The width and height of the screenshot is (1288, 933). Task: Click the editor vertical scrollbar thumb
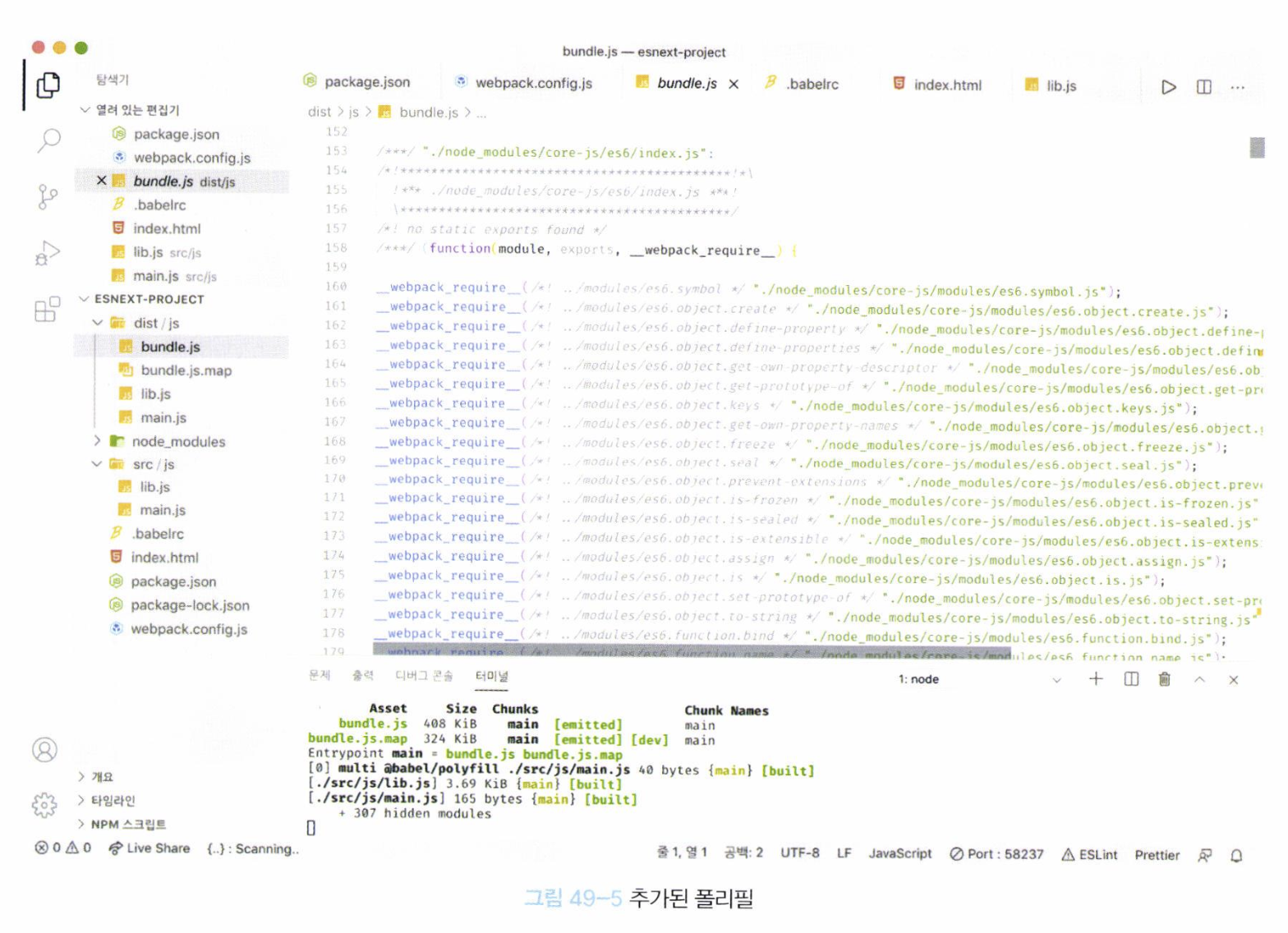[1257, 148]
